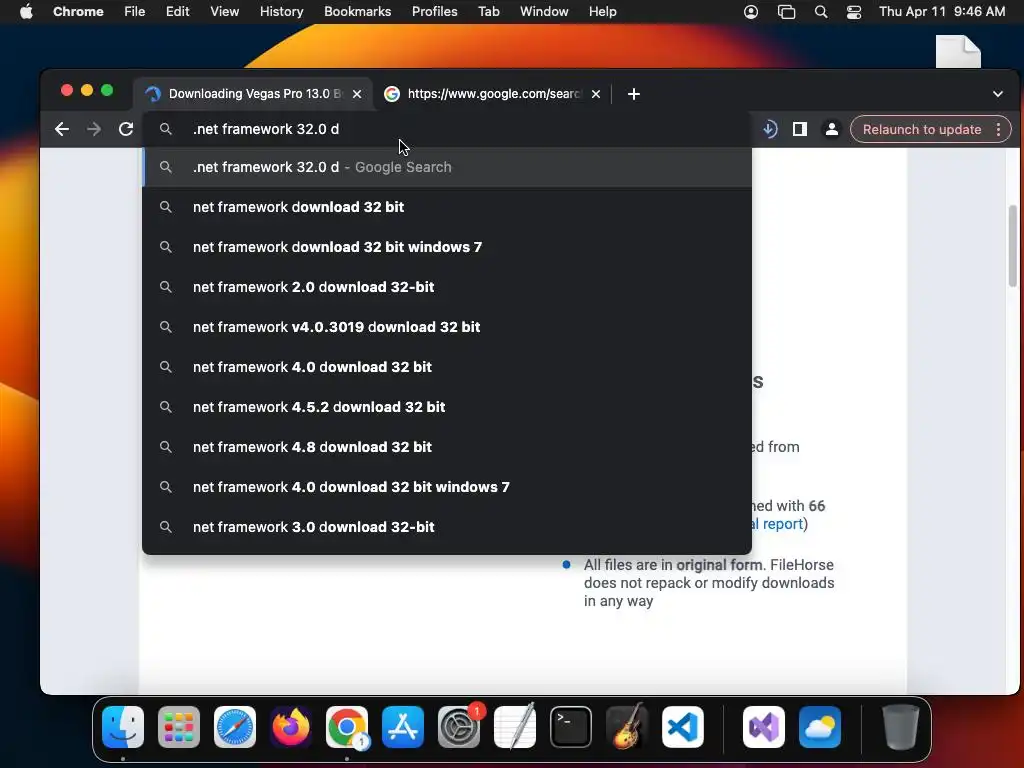Open TextEdit from the dock
This screenshot has height=768, width=1024.
pyautogui.click(x=515, y=727)
